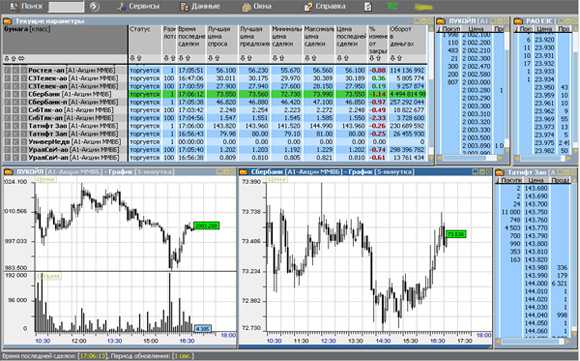Click first small square icon in Сбербанк row
Screen dimensions: 580x361
7,94
